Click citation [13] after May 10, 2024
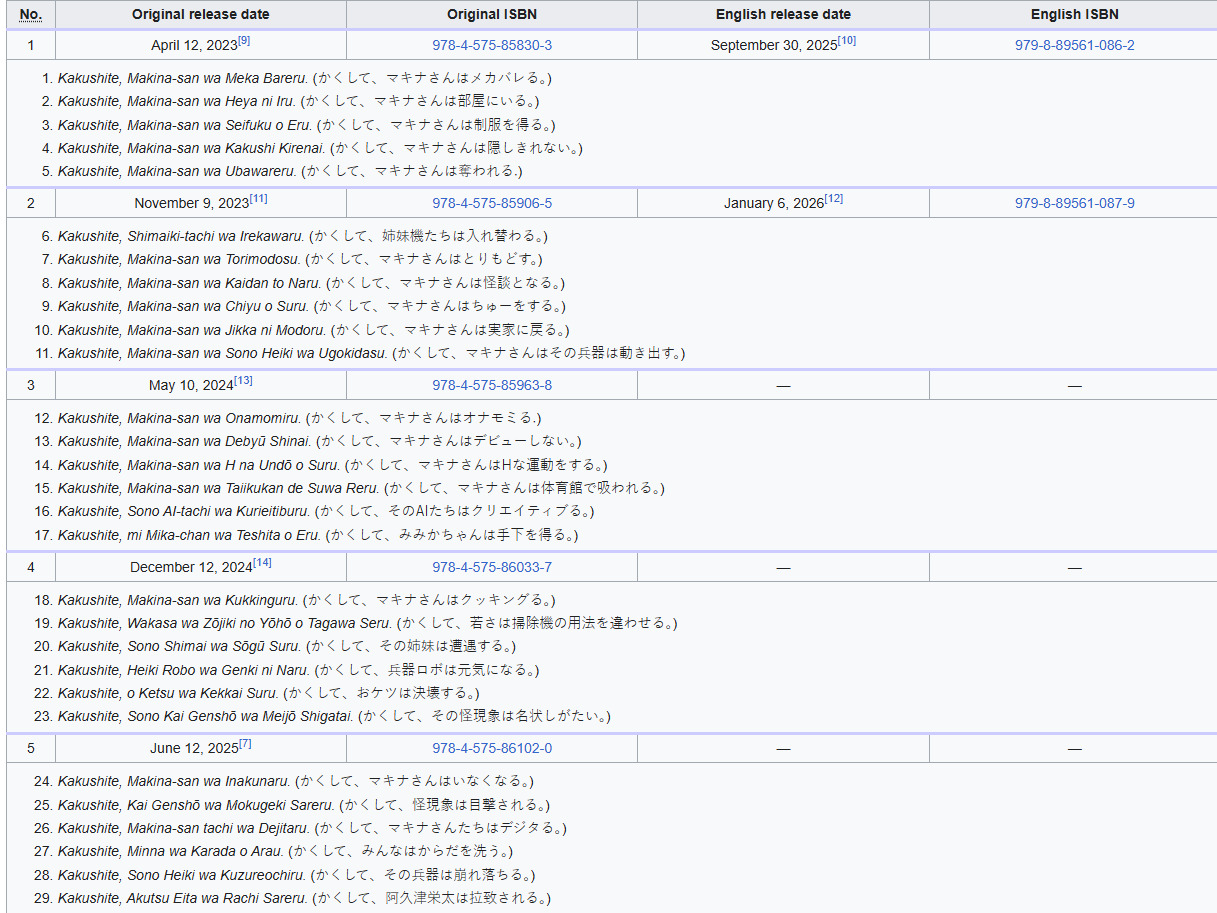This screenshot has height=913, width=1217. coord(243,381)
